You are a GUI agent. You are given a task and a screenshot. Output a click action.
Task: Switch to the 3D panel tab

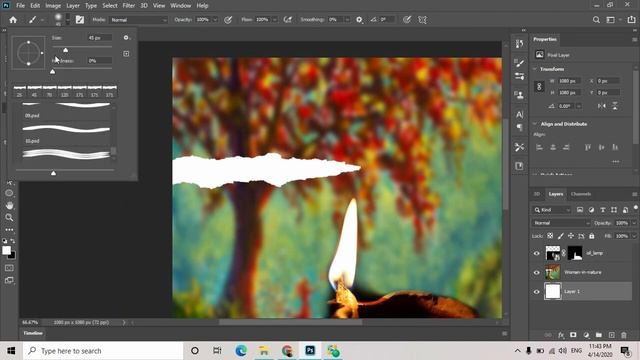click(x=537, y=194)
